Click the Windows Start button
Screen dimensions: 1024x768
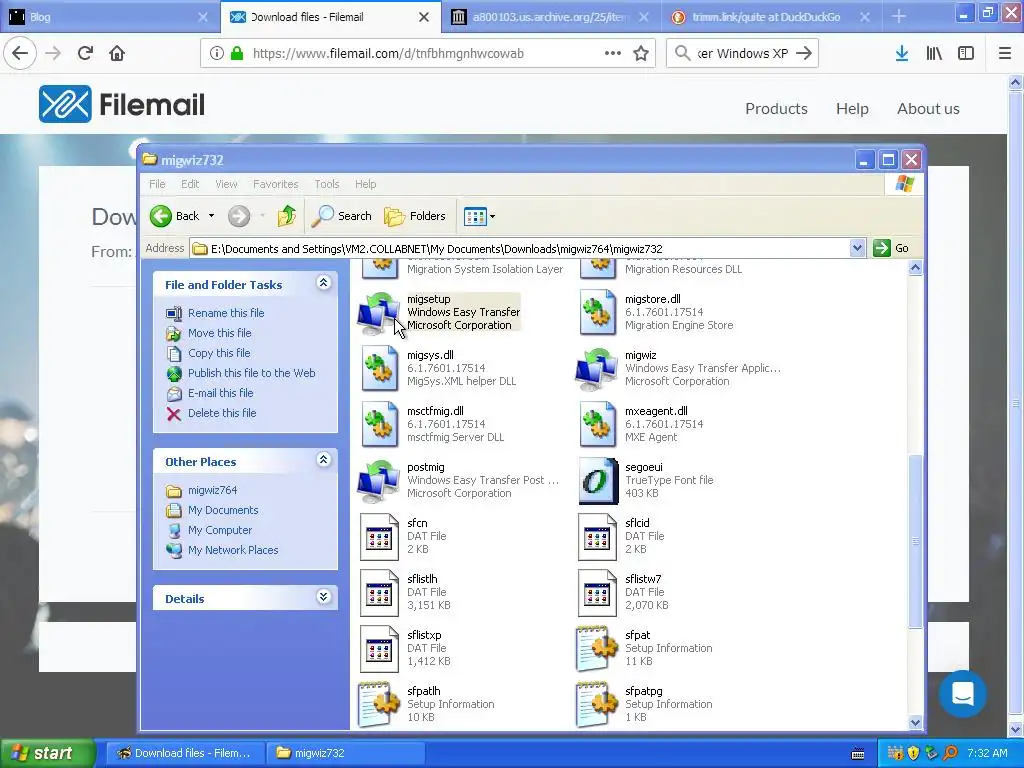click(47, 753)
